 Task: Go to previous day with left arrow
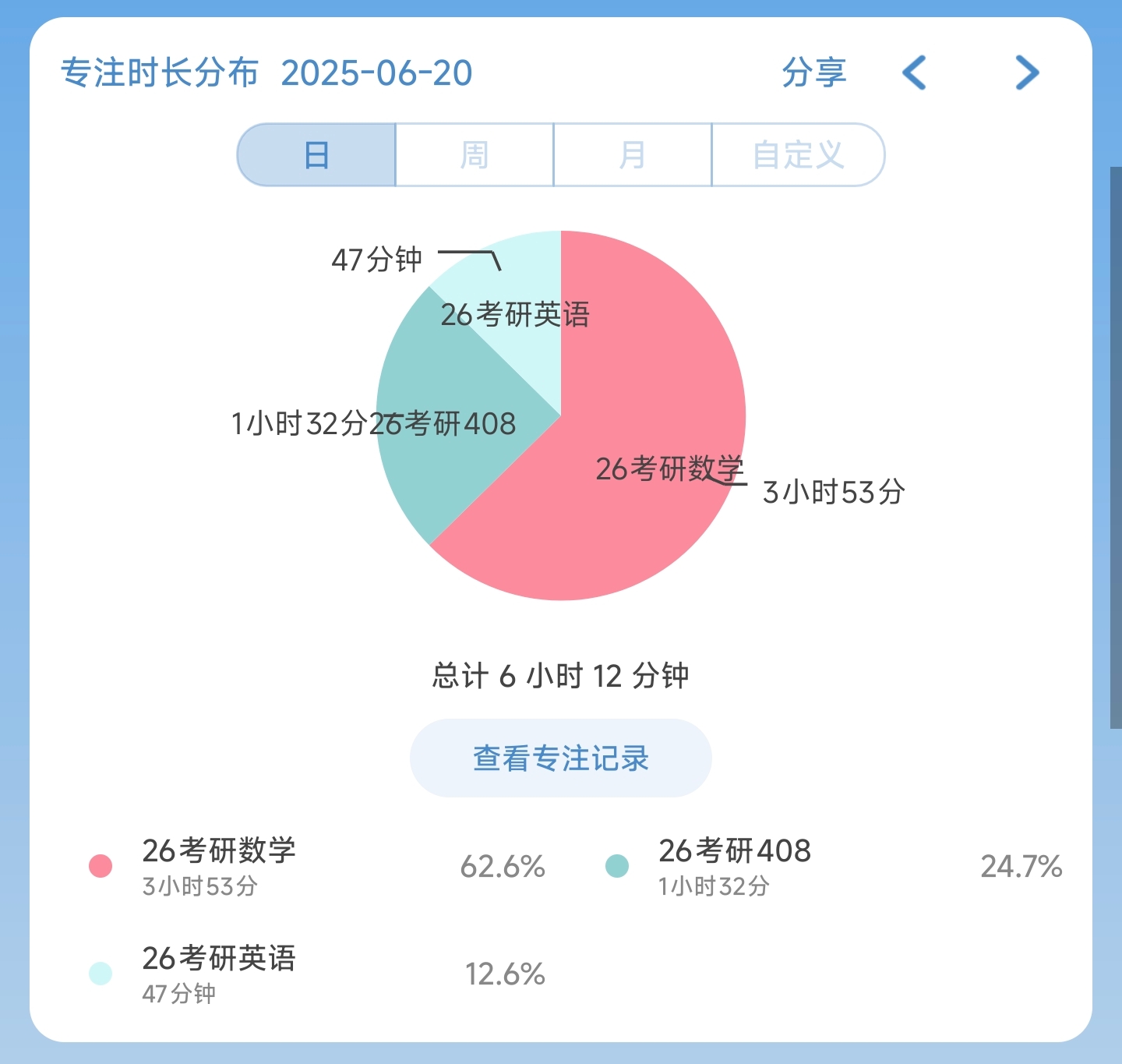tap(915, 73)
